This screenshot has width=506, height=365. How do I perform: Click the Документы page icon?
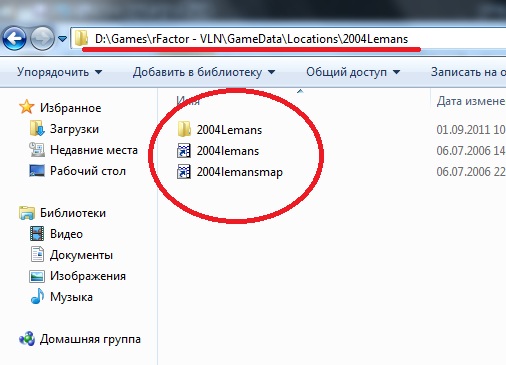coord(37,254)
